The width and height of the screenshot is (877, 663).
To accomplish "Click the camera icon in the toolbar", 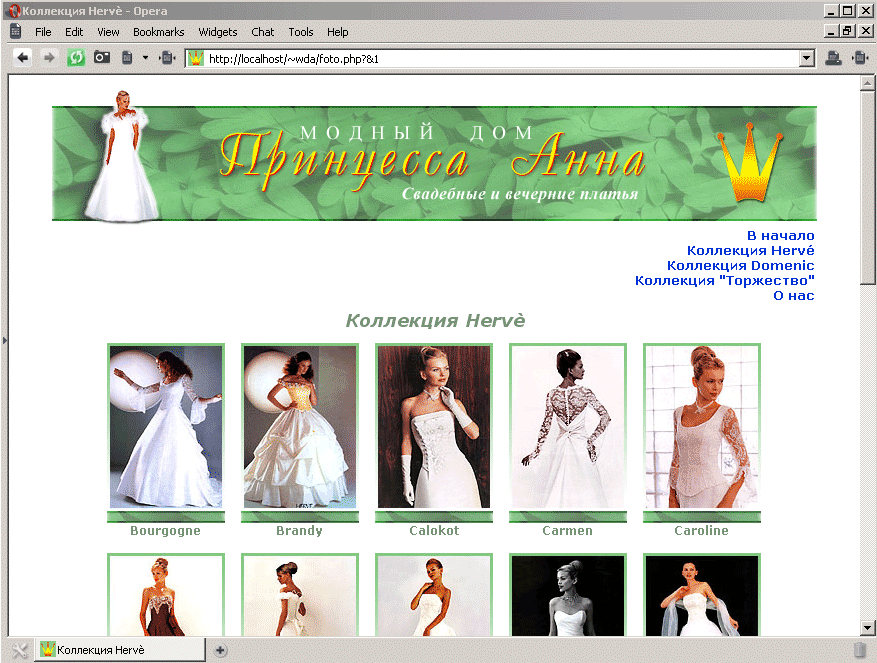I will pyautogui.click(x=102, y=57).
